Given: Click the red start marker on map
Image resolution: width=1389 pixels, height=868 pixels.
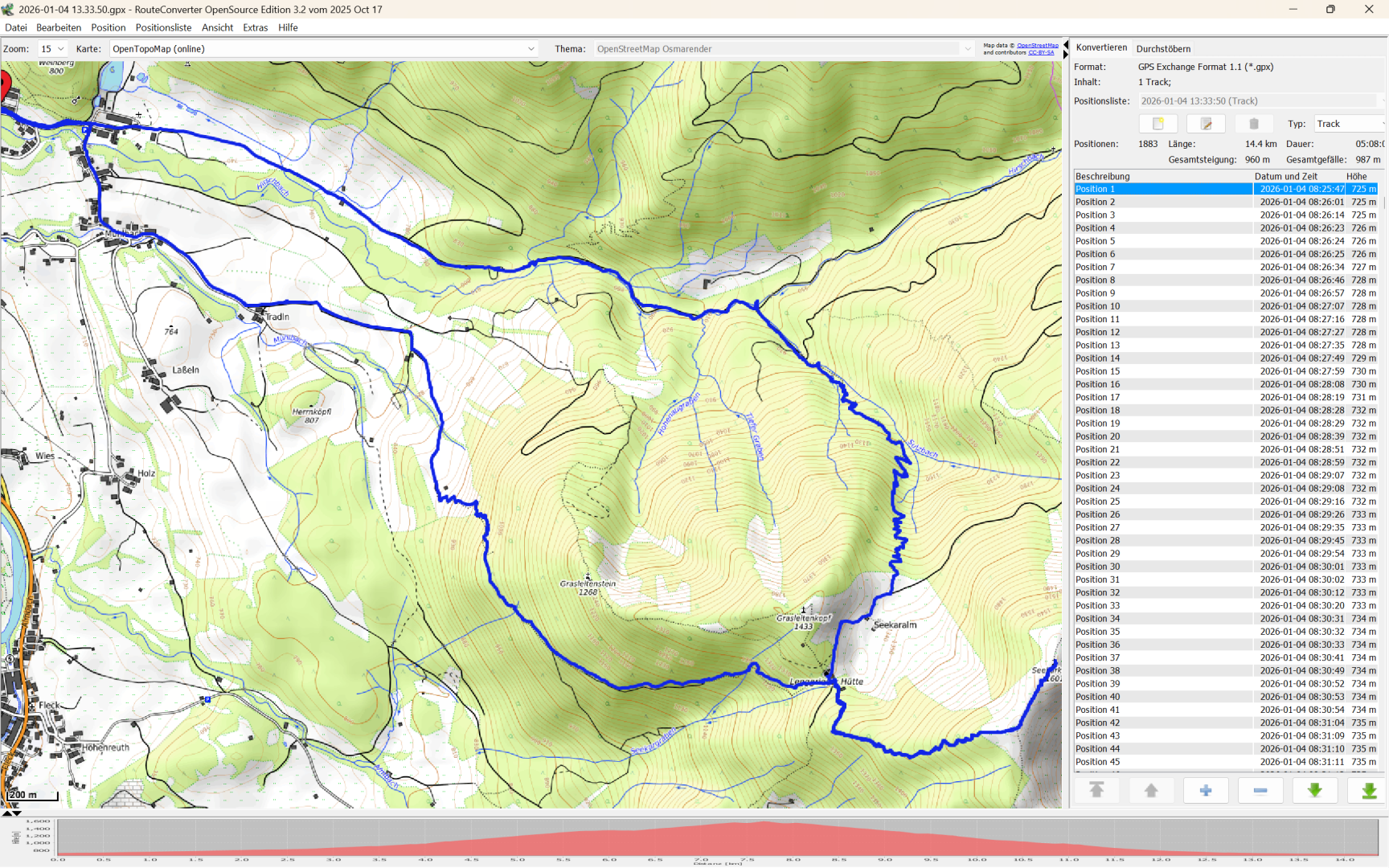Looking at the screenshot, I should [5, 84].
